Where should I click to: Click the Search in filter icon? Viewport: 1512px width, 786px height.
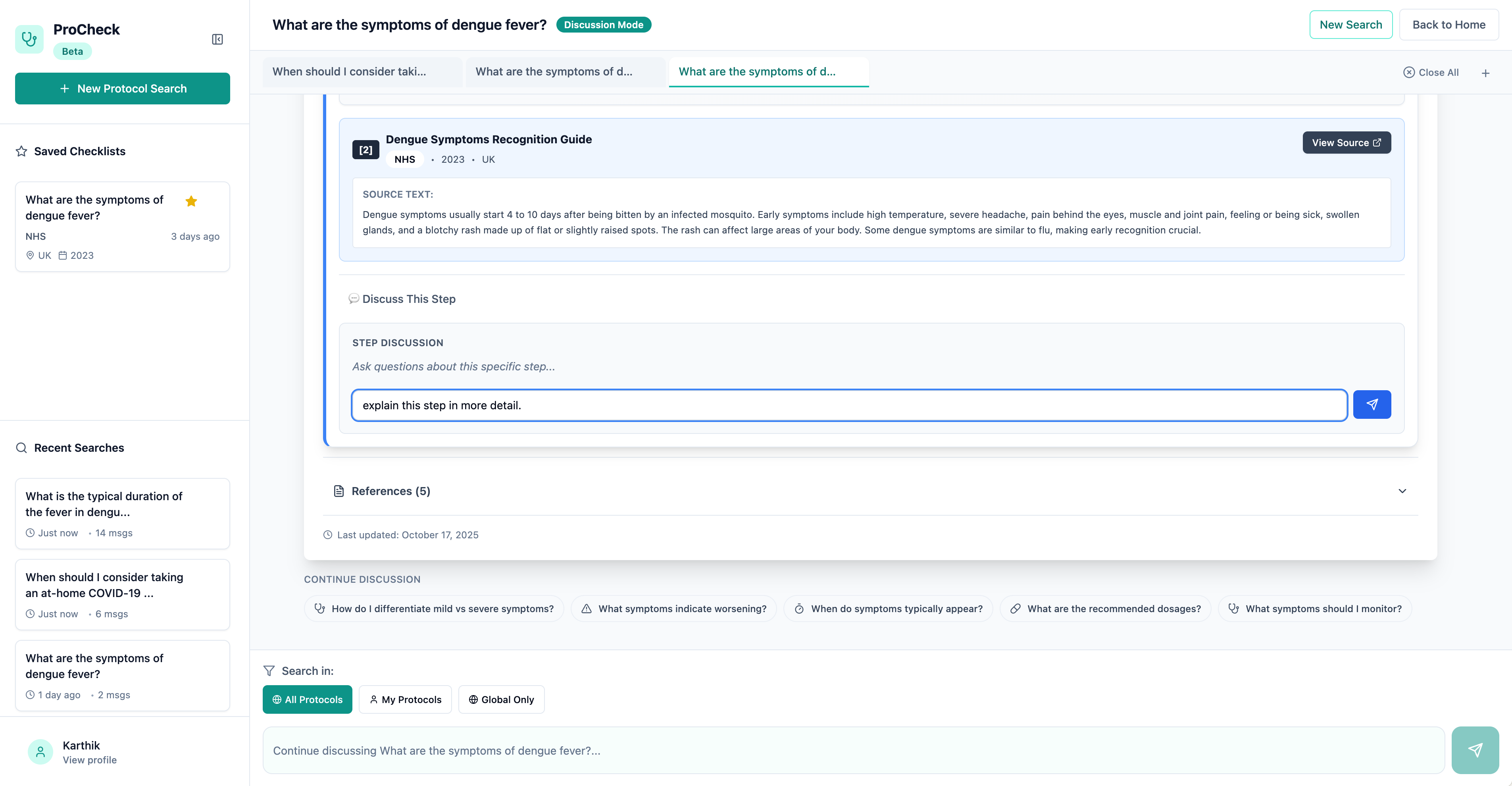(x=269, y=670)
